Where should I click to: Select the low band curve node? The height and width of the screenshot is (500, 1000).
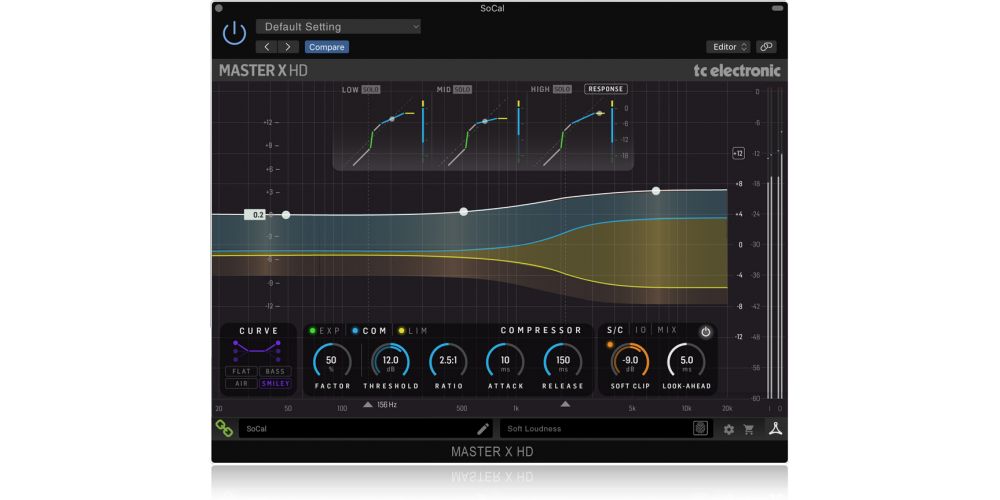click(x=286, y=215)
